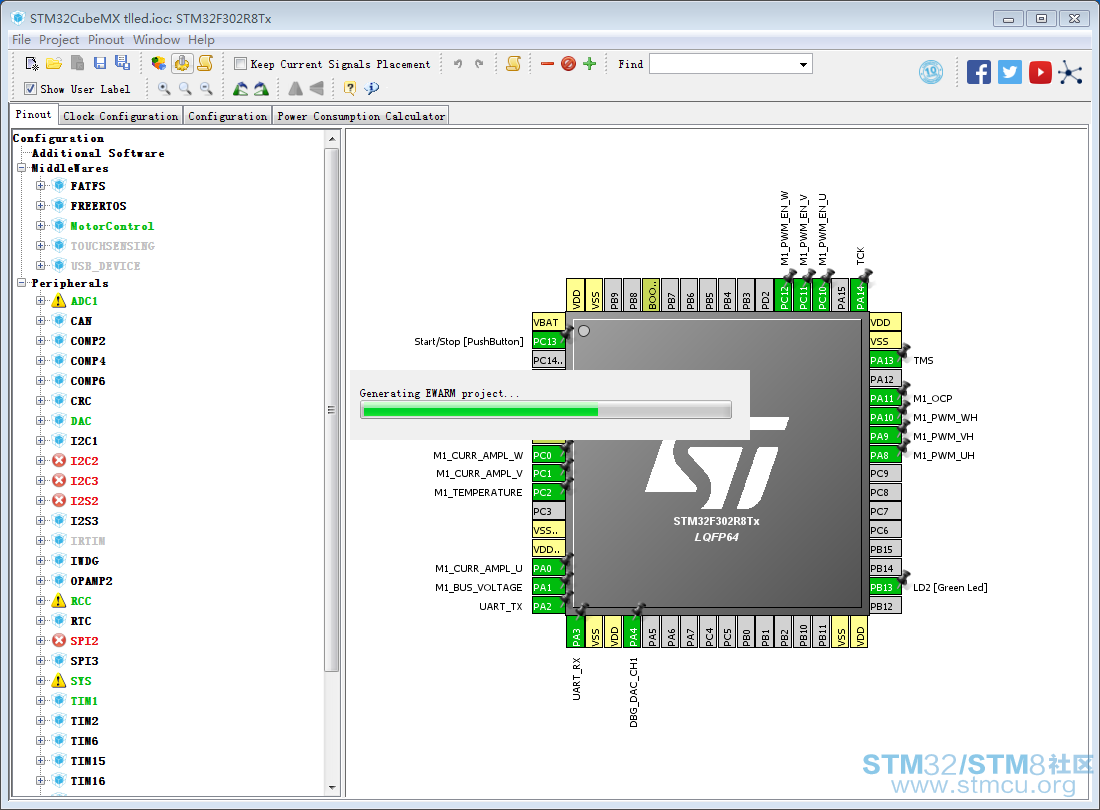Viewport: 1100px width, 810px height.
Task: Click the red minus icon
Action: 547,64
